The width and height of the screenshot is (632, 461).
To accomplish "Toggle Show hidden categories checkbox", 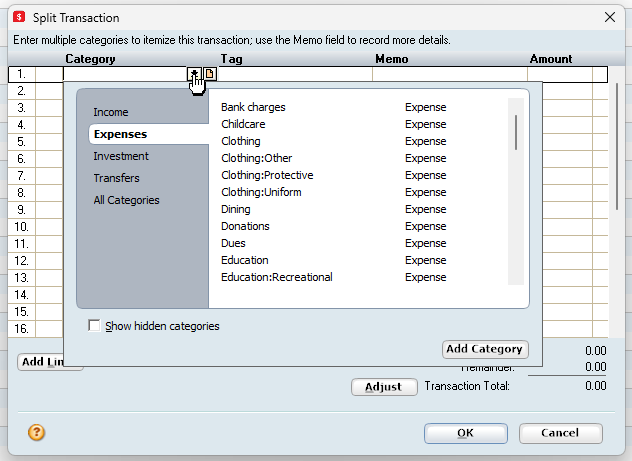I will pyautogui.click(x=94, y=325).
